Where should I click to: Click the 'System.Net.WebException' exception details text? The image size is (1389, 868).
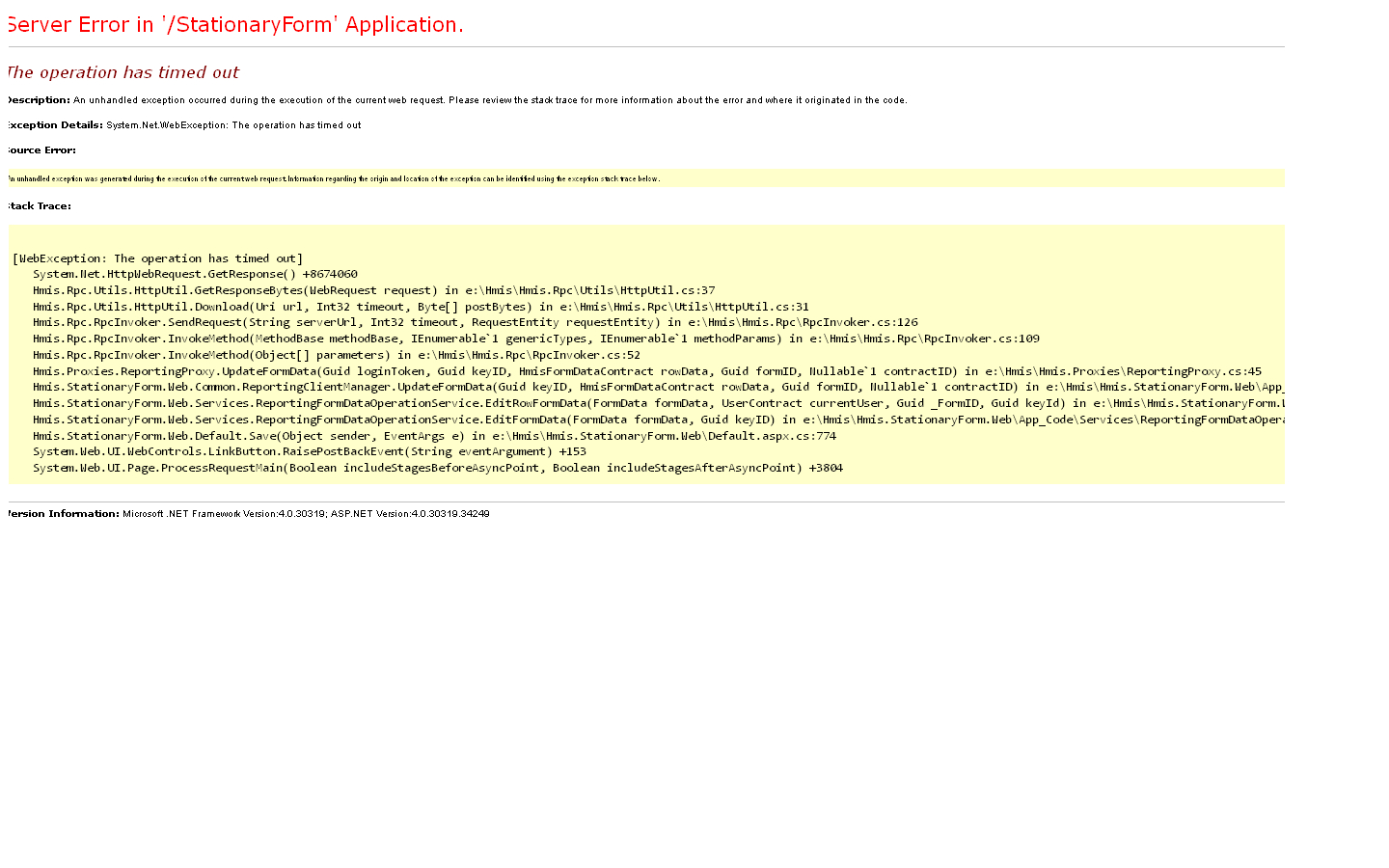click(x=233, y=125)
